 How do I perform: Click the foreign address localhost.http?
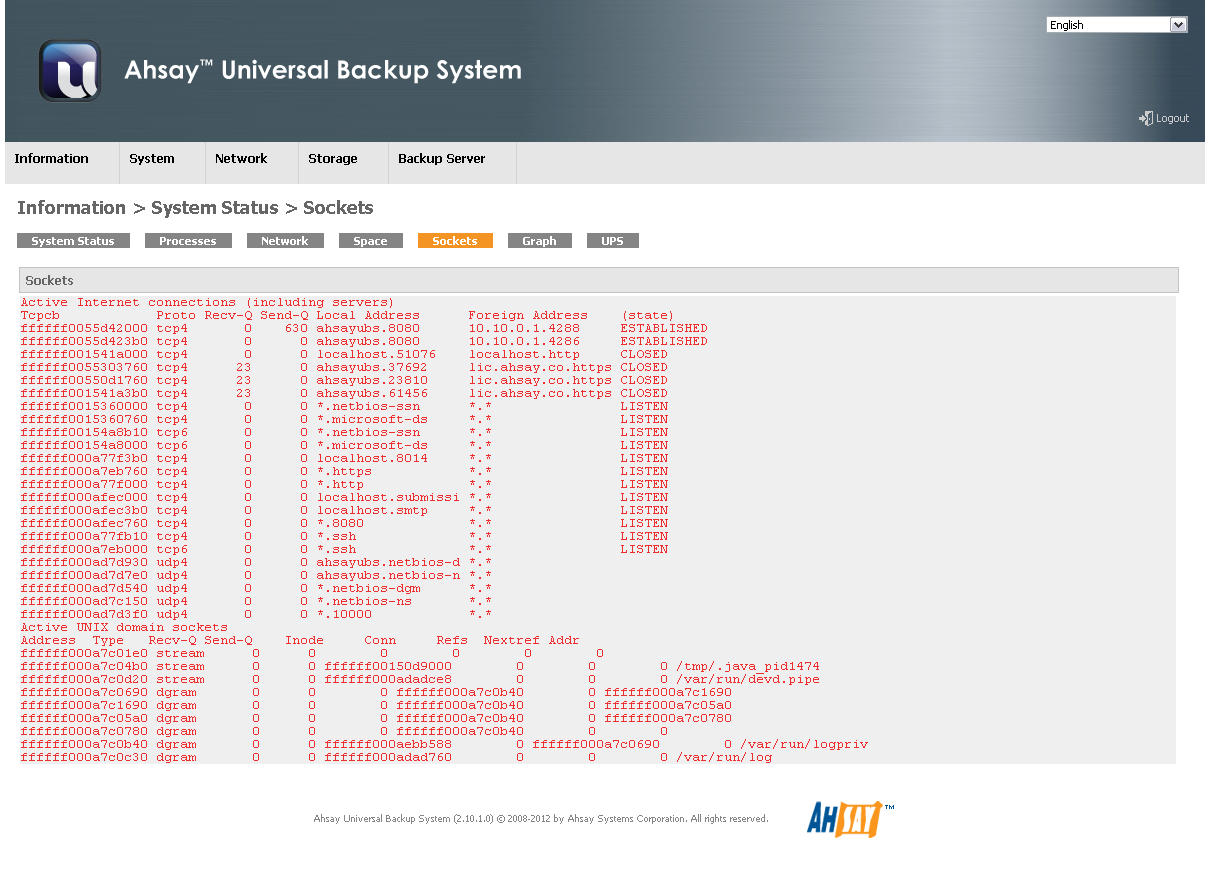524,354
